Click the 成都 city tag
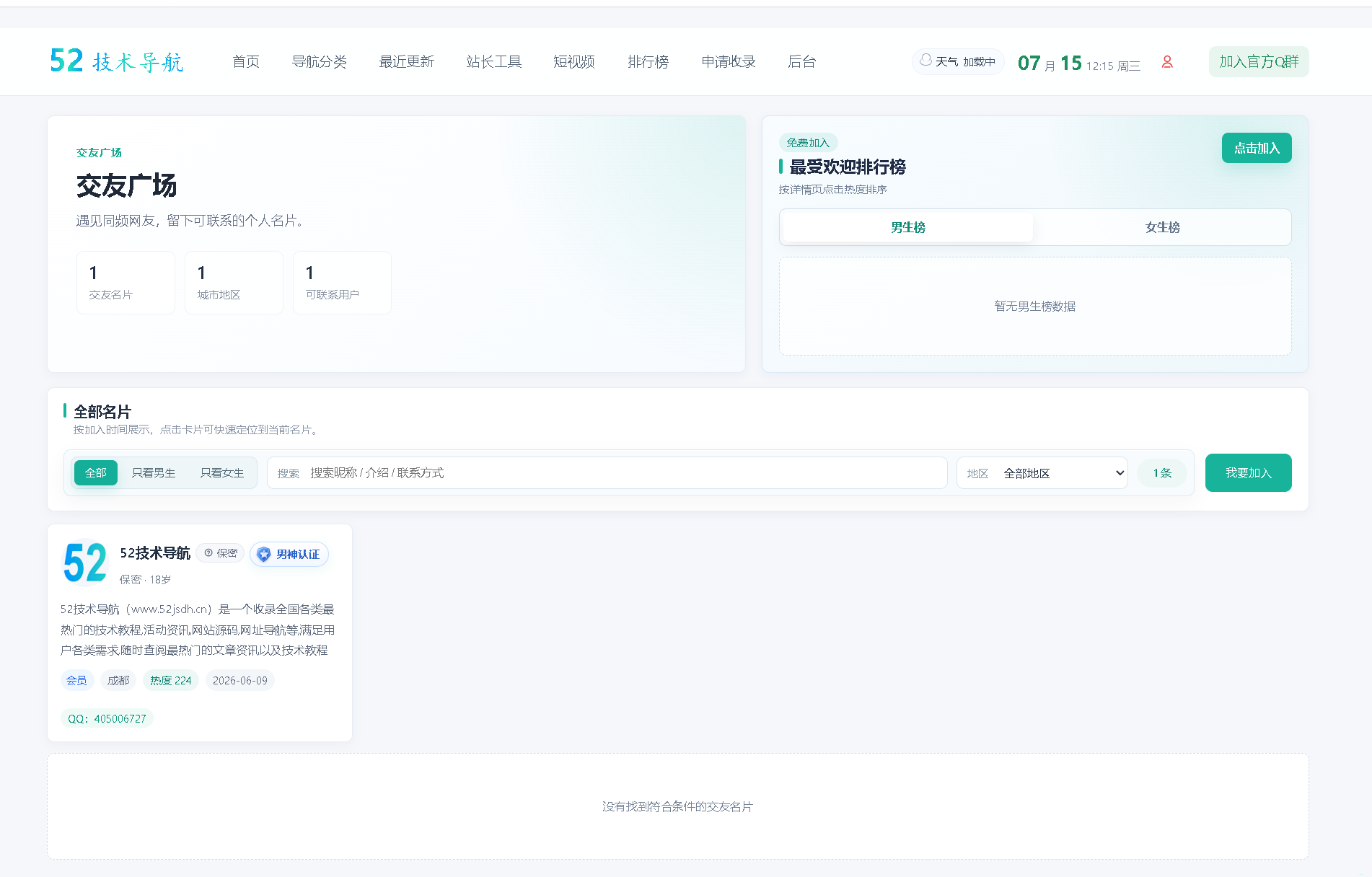 point(118,681)
